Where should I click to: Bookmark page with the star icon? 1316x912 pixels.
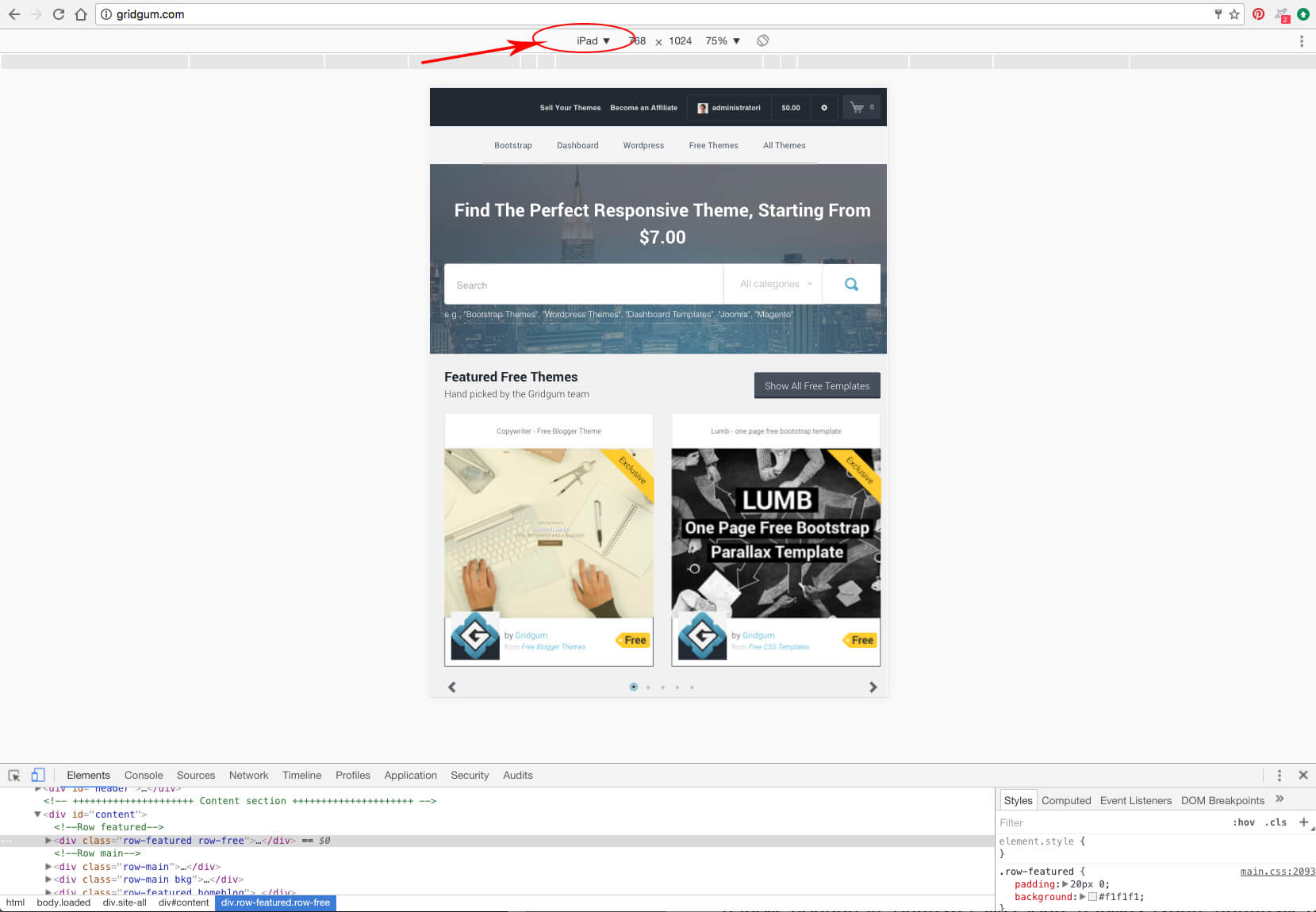[x=1234, y=14]
